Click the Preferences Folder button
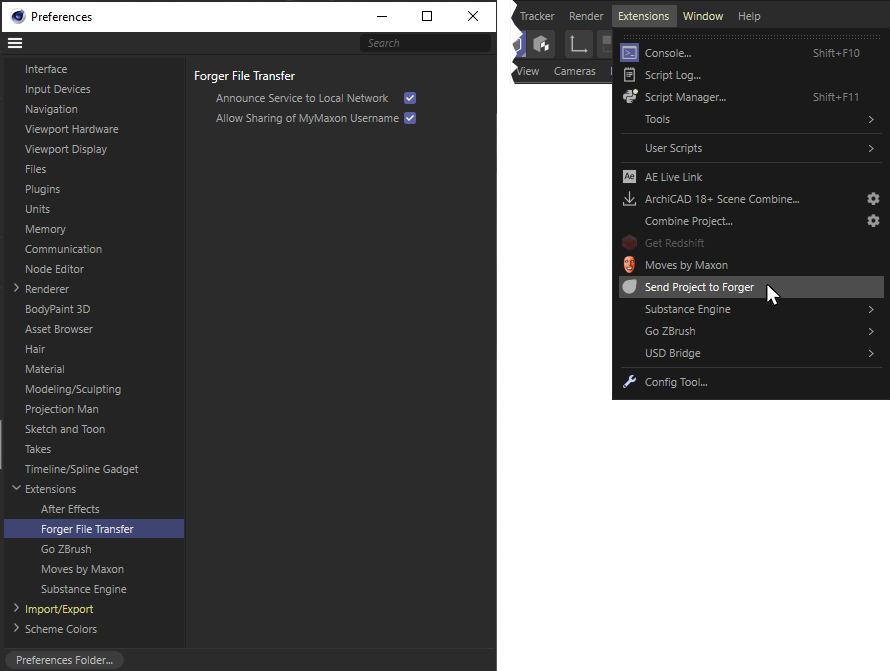This screenshot has height=671, width=890. 64,660
